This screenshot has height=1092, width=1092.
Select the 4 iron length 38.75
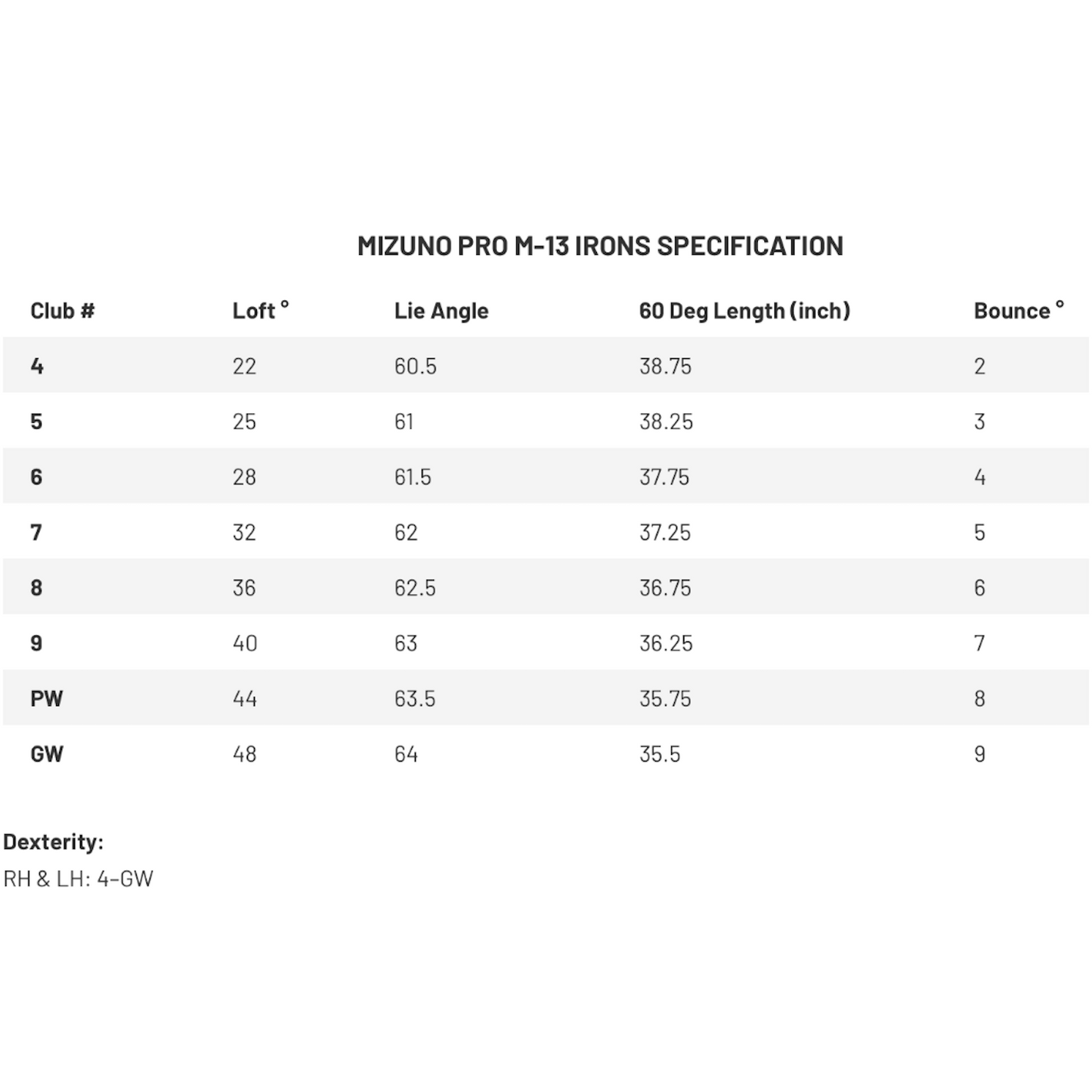665,367
